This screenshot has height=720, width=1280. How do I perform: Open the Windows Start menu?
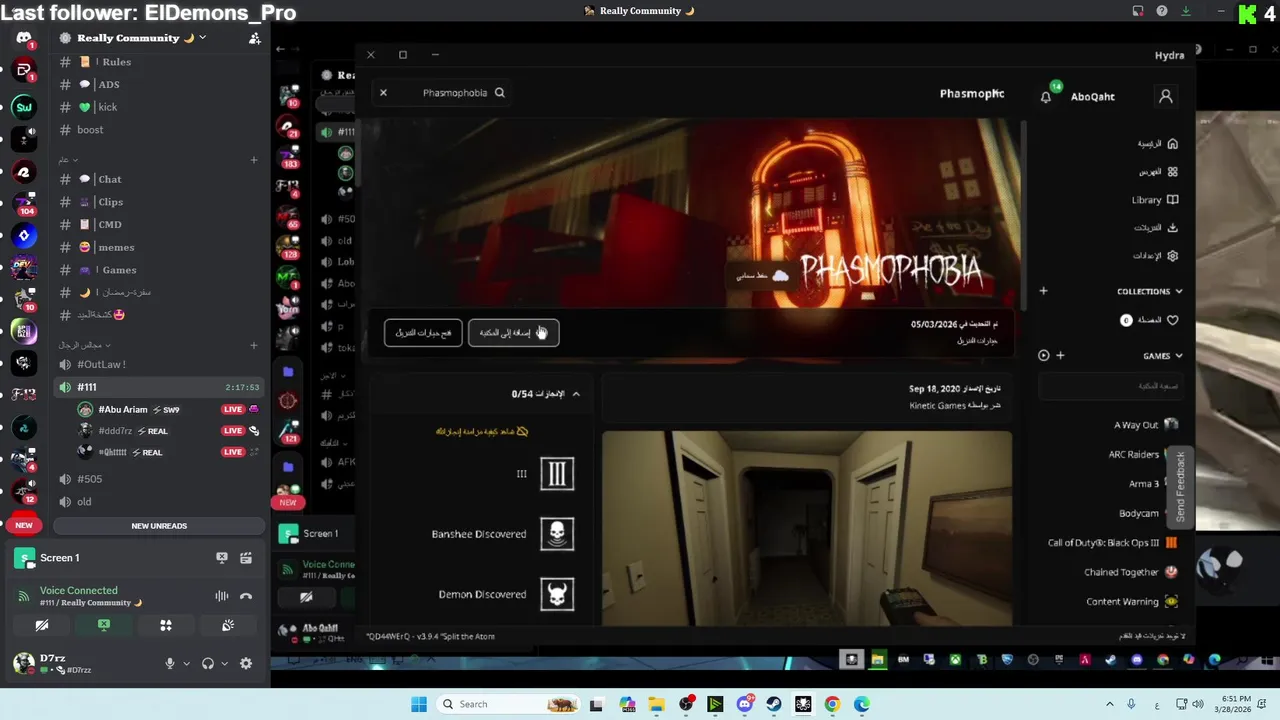pos(419,704)
